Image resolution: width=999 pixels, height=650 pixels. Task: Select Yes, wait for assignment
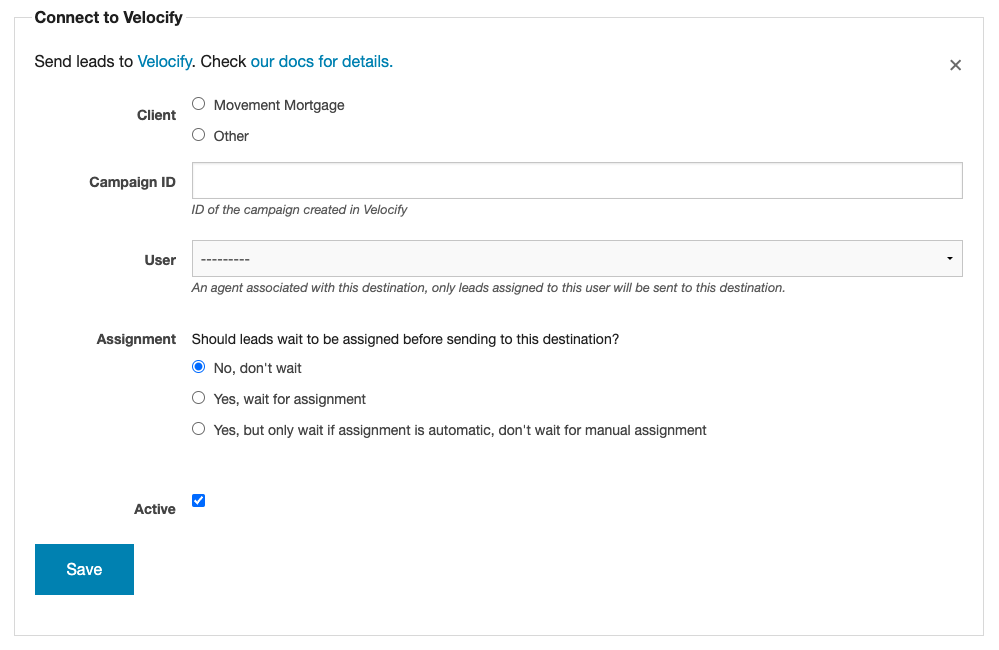coord(199,398)
